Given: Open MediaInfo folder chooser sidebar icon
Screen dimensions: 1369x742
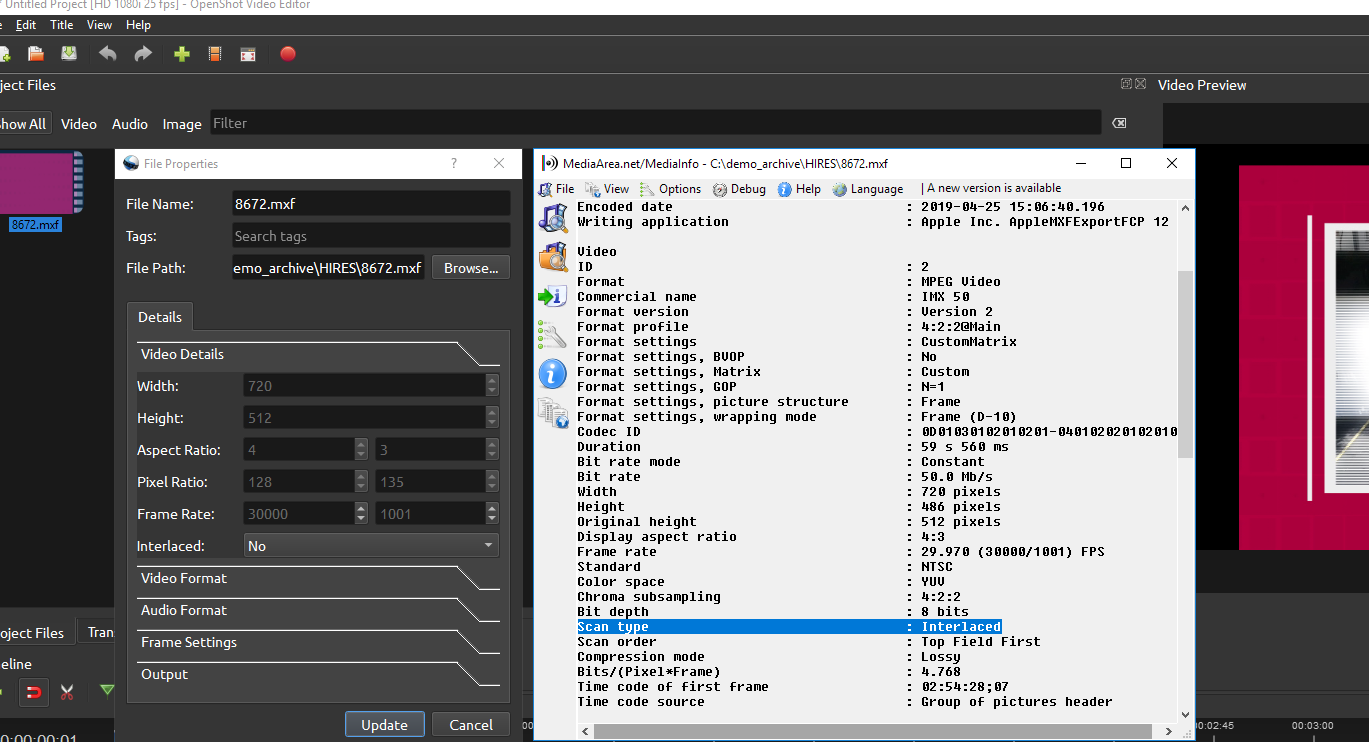Looking at the screenshot, I should pos(553,257).
